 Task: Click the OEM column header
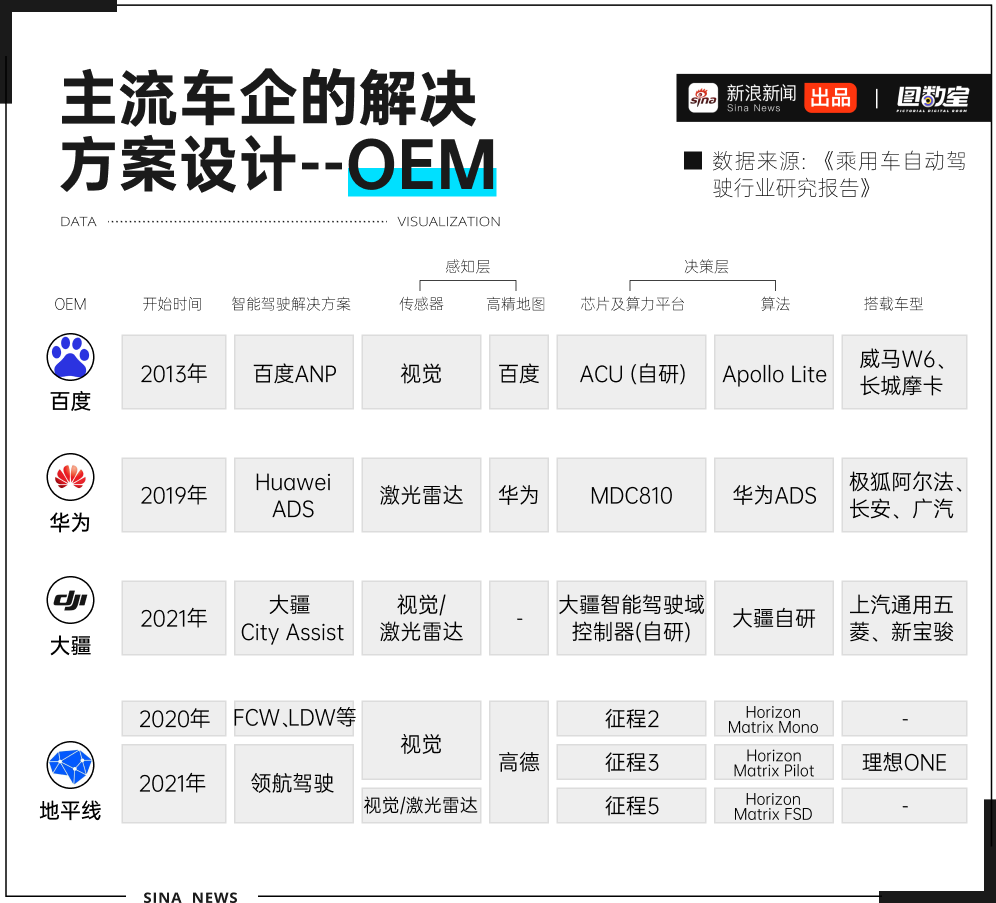click(x=71, y=304)
